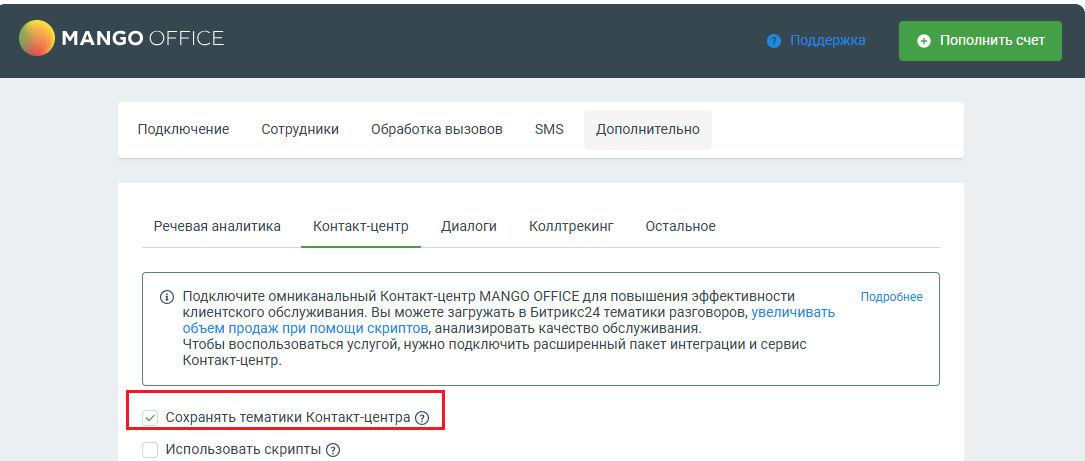Viewport: 1085px width, 461px height.
Task: Select the SMS tab
Action: click(x=549, y=129)
